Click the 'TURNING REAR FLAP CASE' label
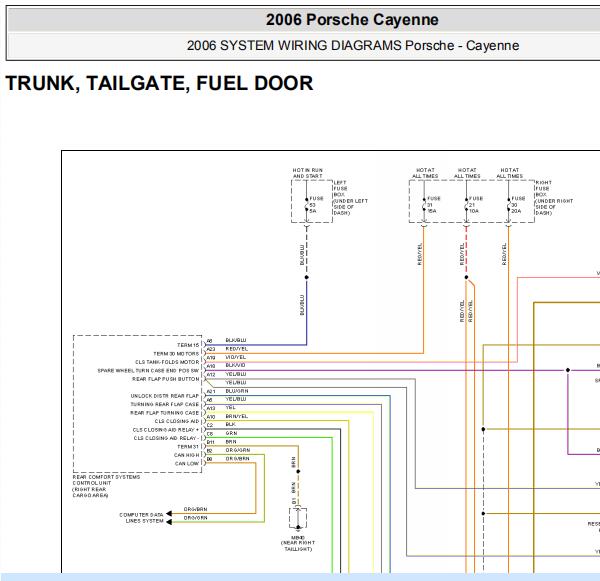The width and height of the screenshot is (600, 581). [165, 404]
